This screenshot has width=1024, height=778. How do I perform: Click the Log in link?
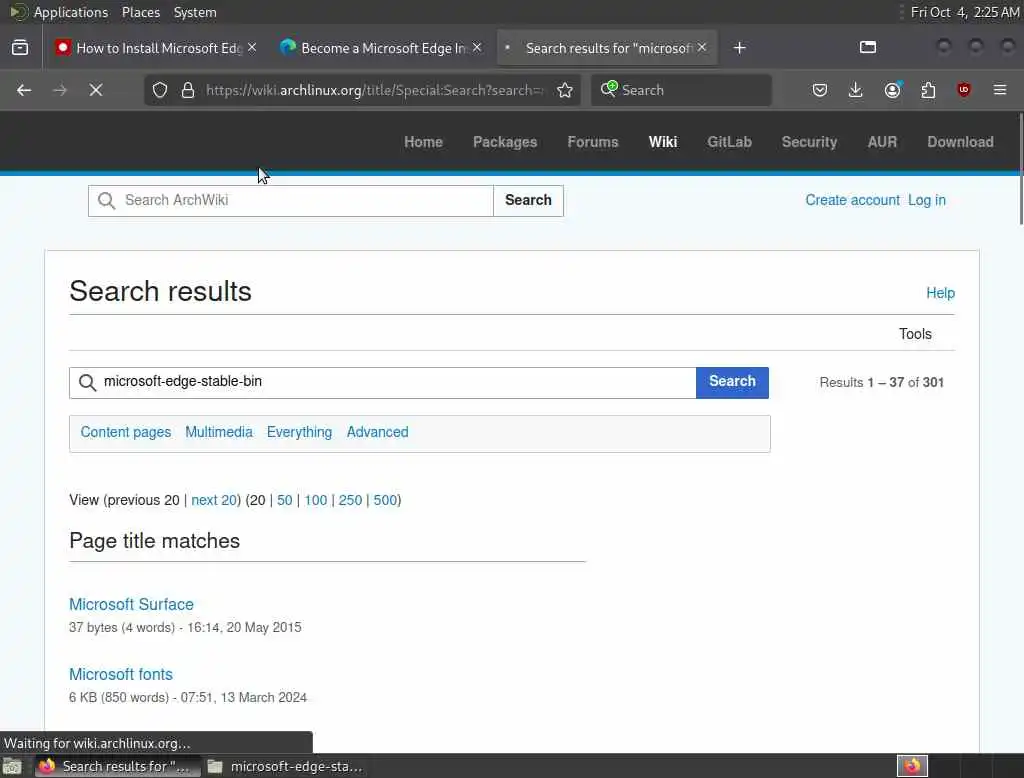tap(927, 200)
